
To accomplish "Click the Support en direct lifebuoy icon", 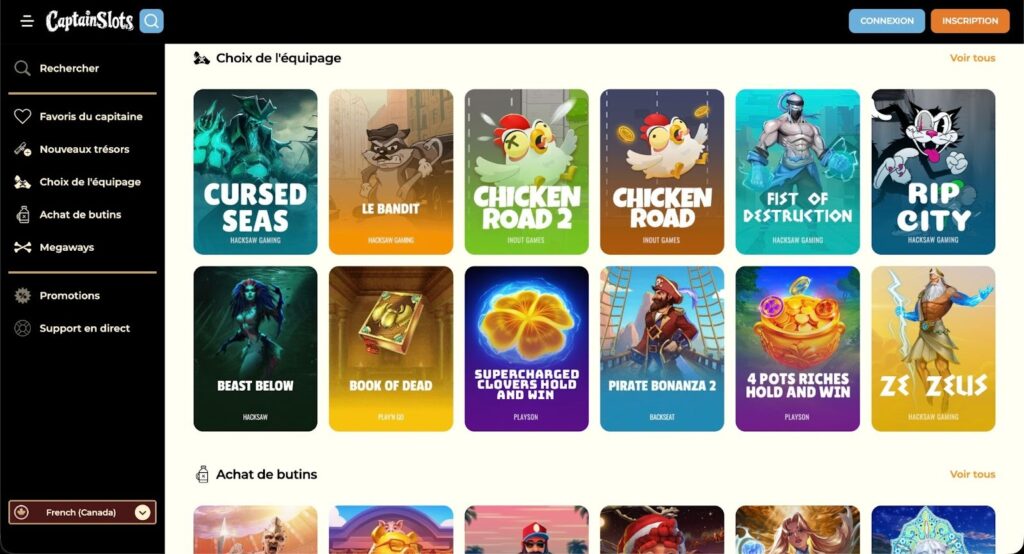I will [x=23, y=328].
